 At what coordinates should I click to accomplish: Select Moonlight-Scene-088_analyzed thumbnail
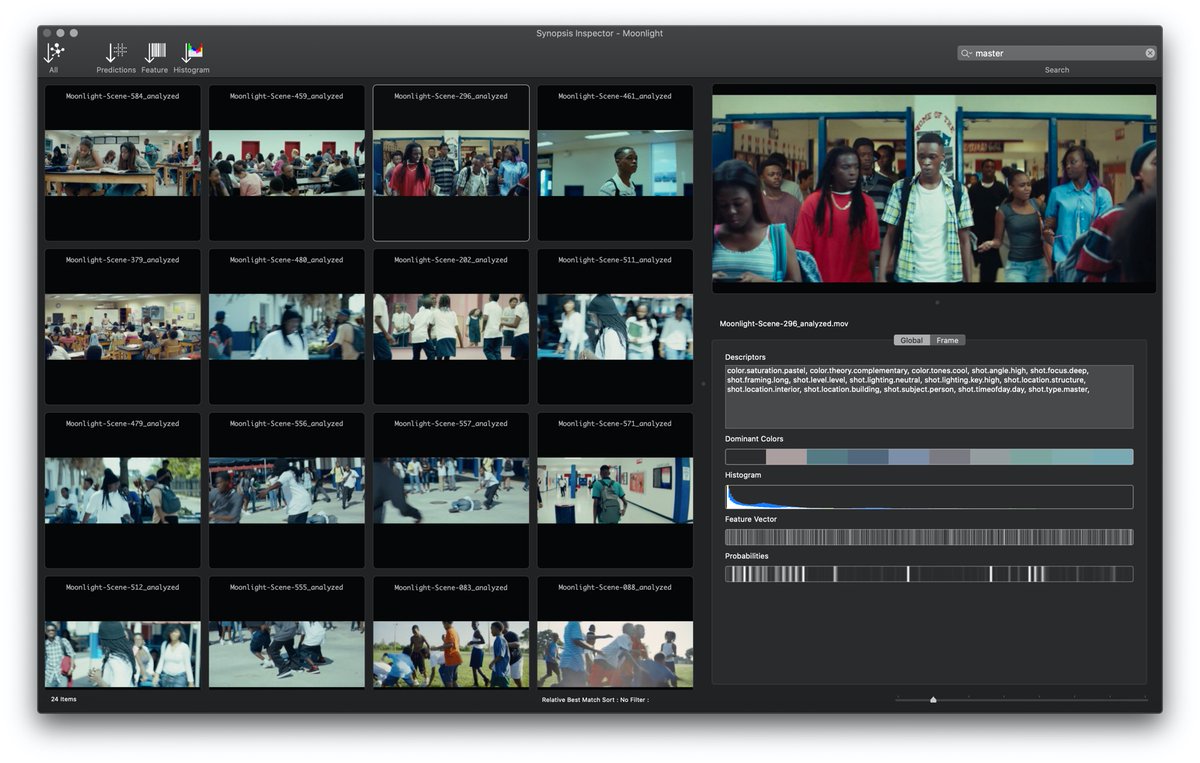click(615, 632)
